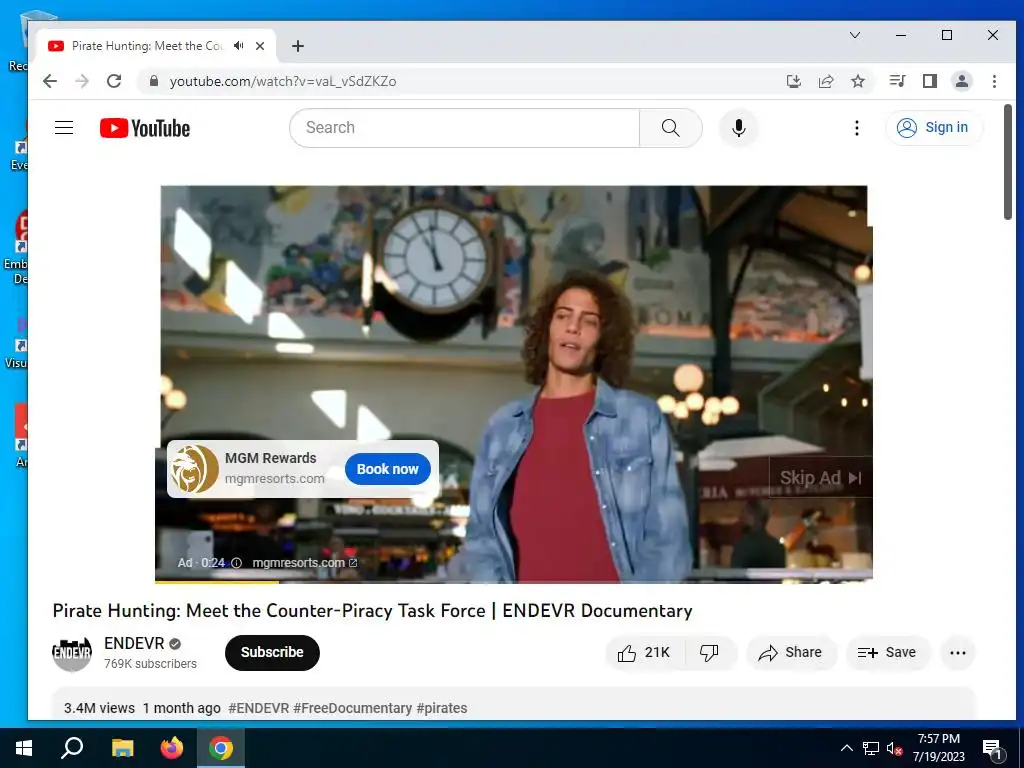This screenshot has height=768, width=1024.
Task: Click the Sign in button
Action: (x=934, y=127)
